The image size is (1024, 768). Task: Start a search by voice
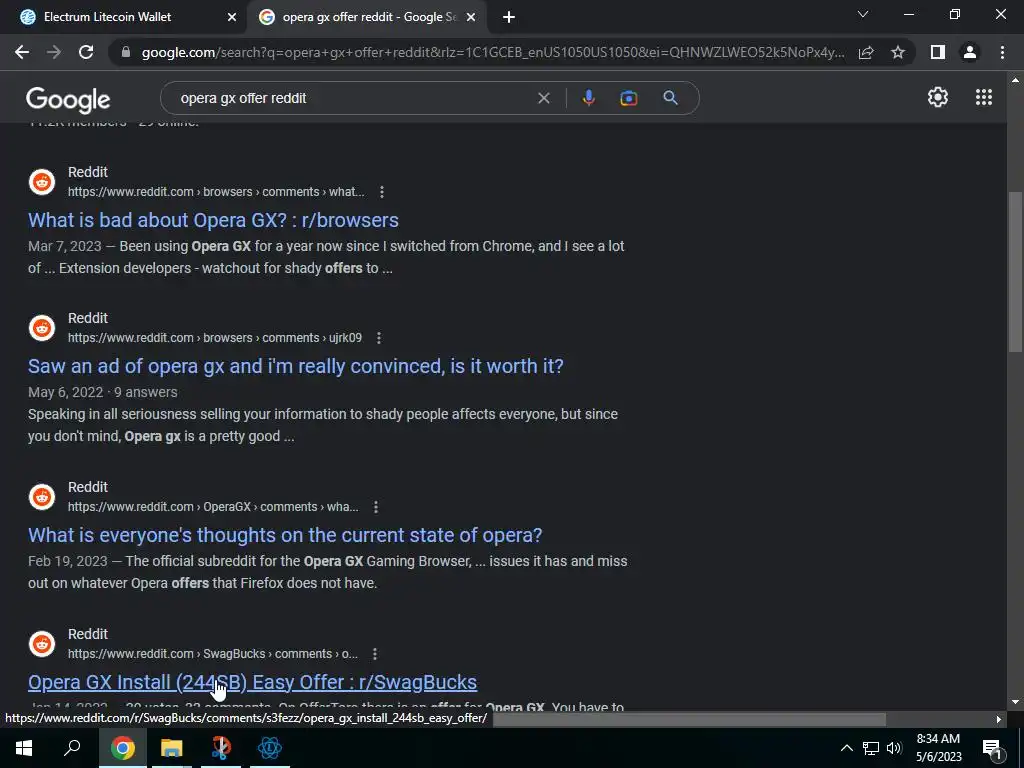click(x=588, y=98)
